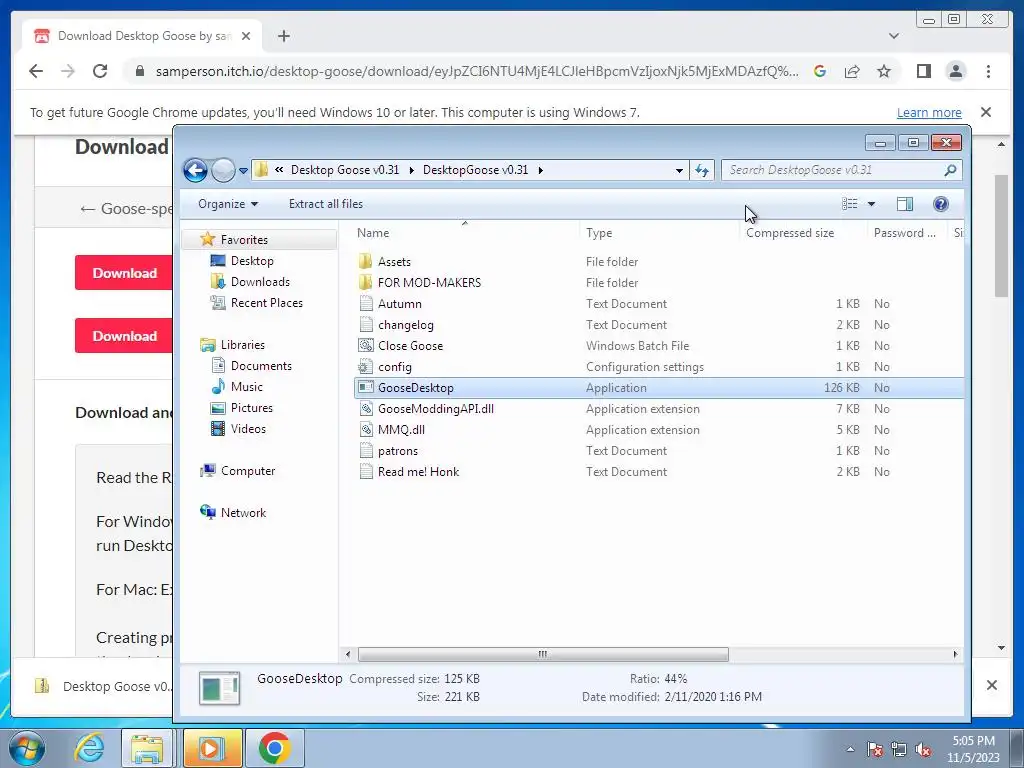Expand arrow after DesktopGoose v0.31 breadcrumb
1024x768 pixels.
541,170
